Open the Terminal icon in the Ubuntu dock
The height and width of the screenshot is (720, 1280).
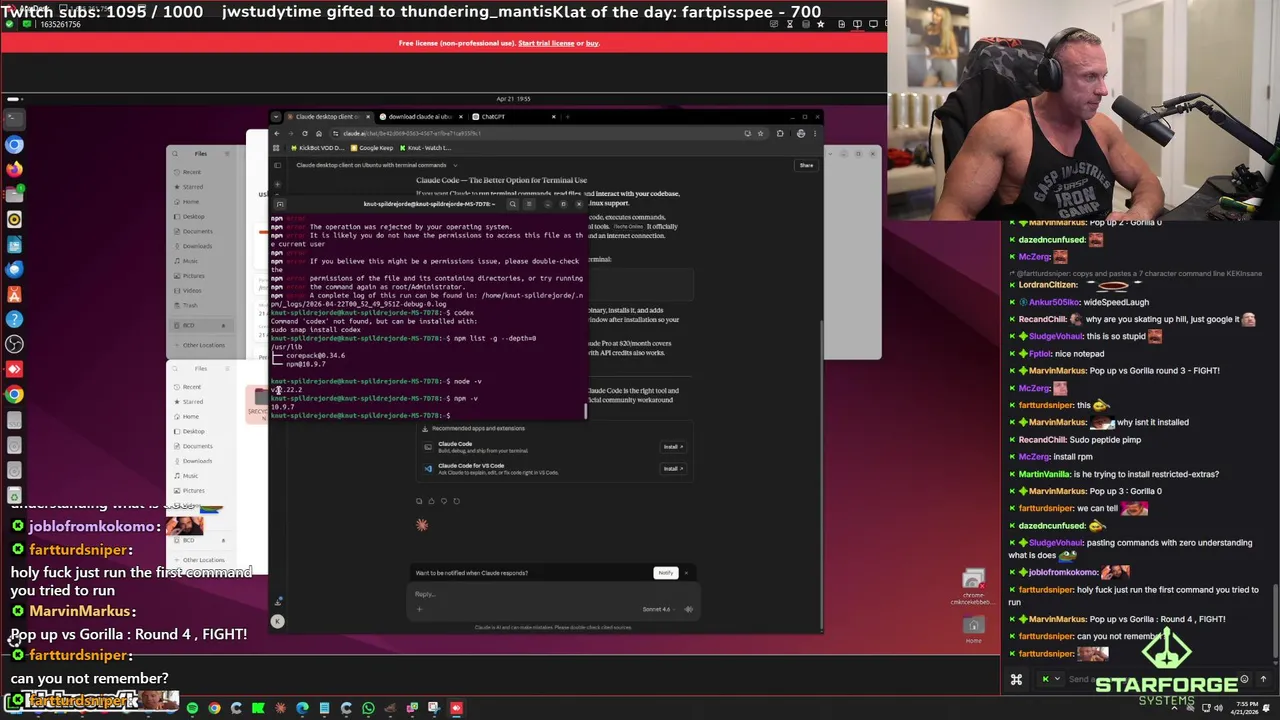[x=14, y=120]
